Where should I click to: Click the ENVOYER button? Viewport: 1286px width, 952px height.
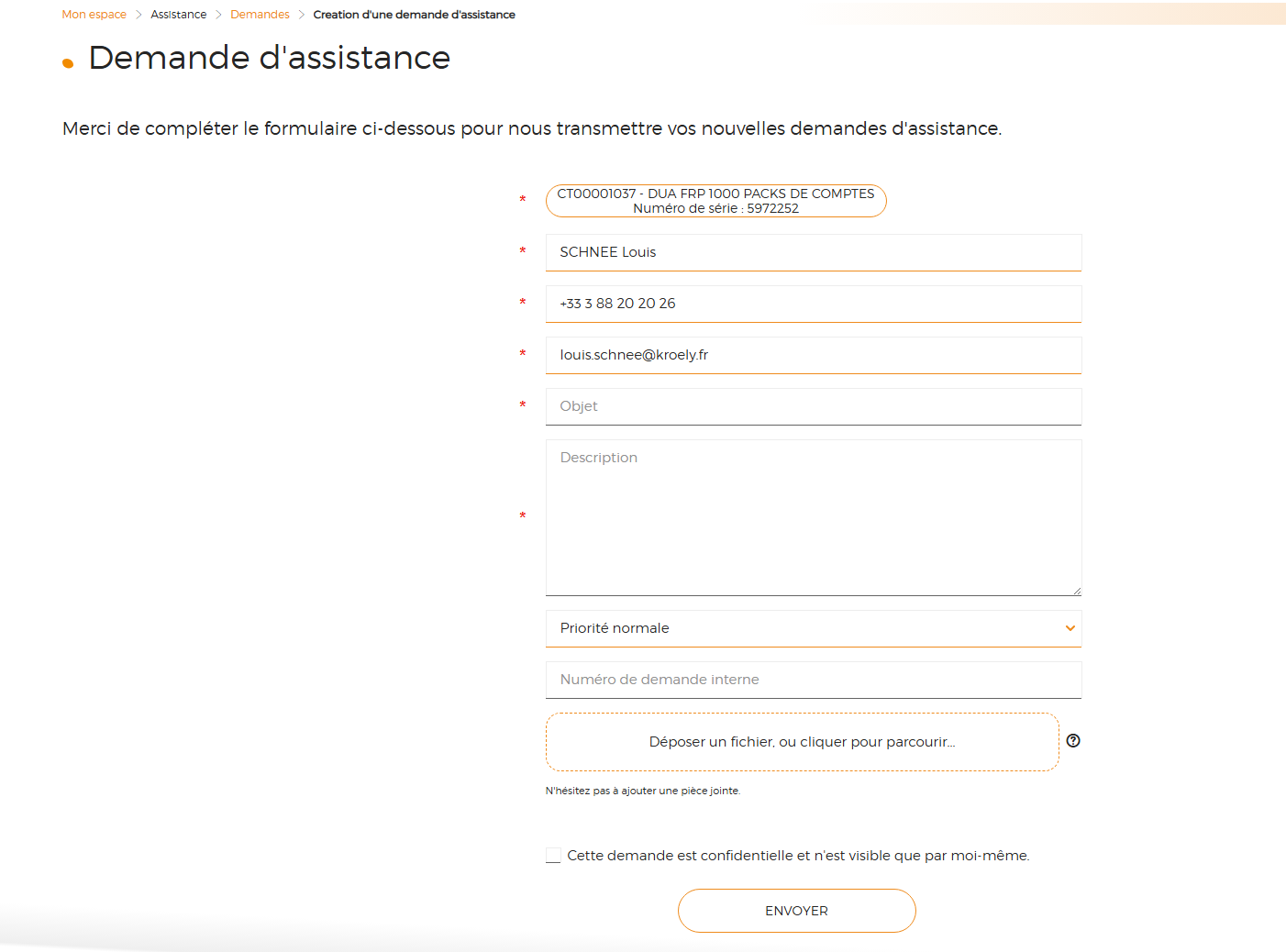coord(797,911)
